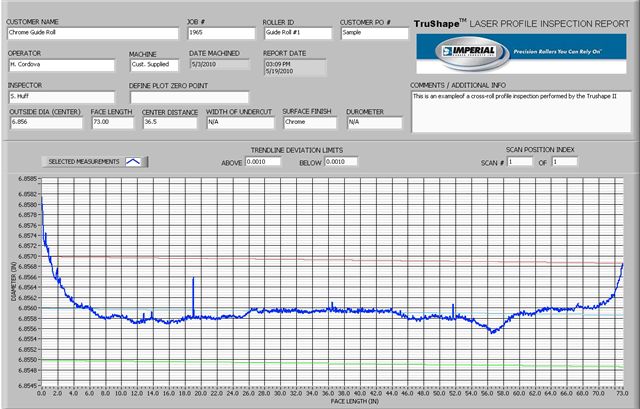The height and width of the screenshot is (409, 640).
Task: Click the empty Define Plot Zero Point field
Action: [x=189, y=97]
